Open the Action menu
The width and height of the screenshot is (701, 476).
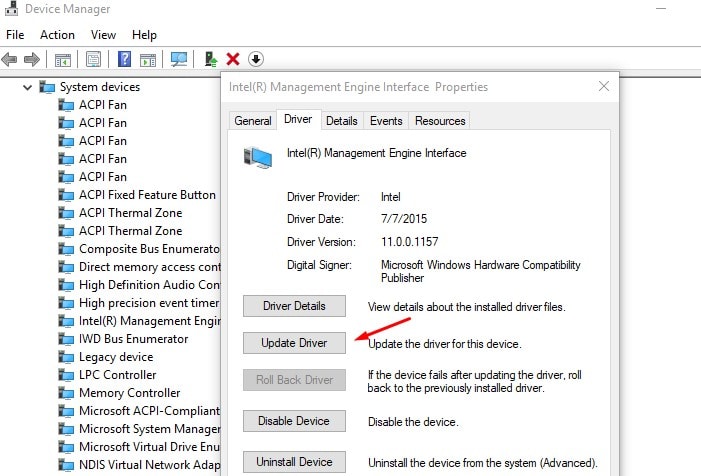click(57, 35)
